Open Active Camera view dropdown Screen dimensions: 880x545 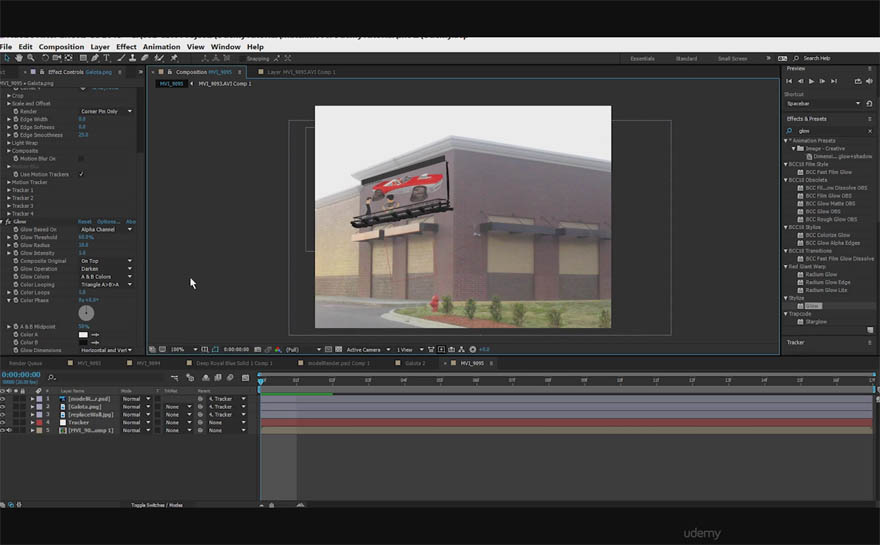(x=368, y=349)
